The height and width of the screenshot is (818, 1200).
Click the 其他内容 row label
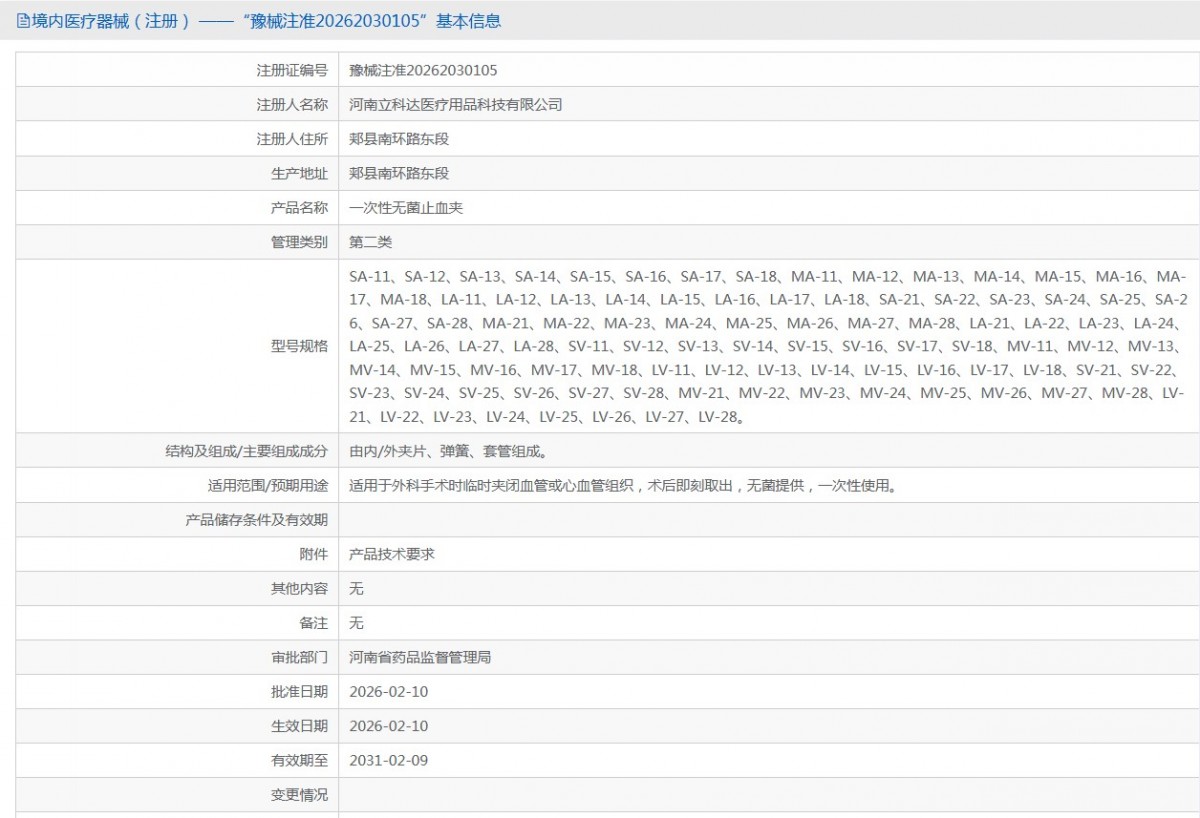pos(298,589)
